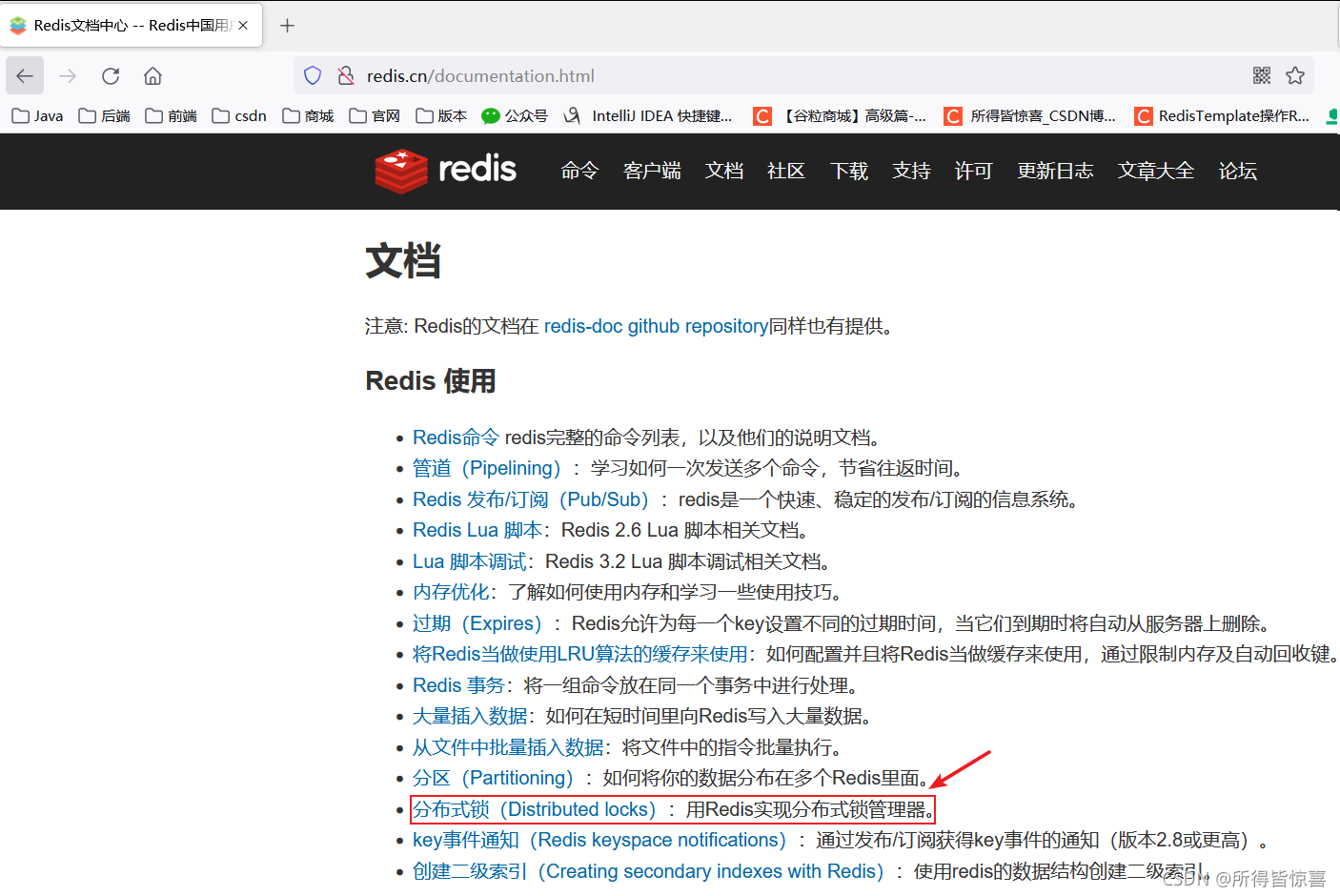Open the 文档 navigation menu item
Image resolution: width=1340 pixels, height=896 pixels.
724,171
